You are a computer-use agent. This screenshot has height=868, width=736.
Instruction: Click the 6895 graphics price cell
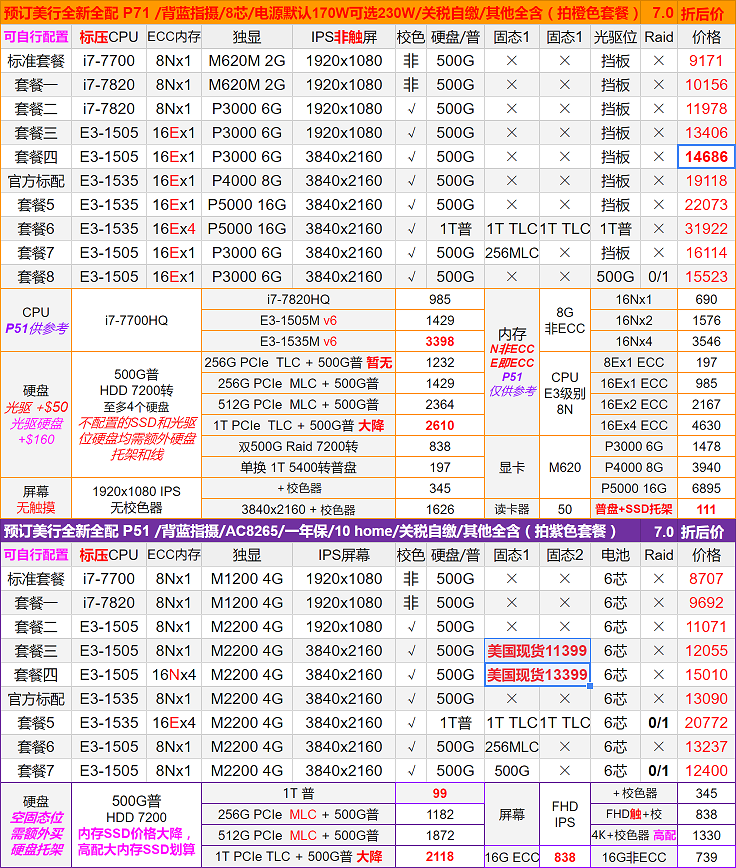point(706,489)
